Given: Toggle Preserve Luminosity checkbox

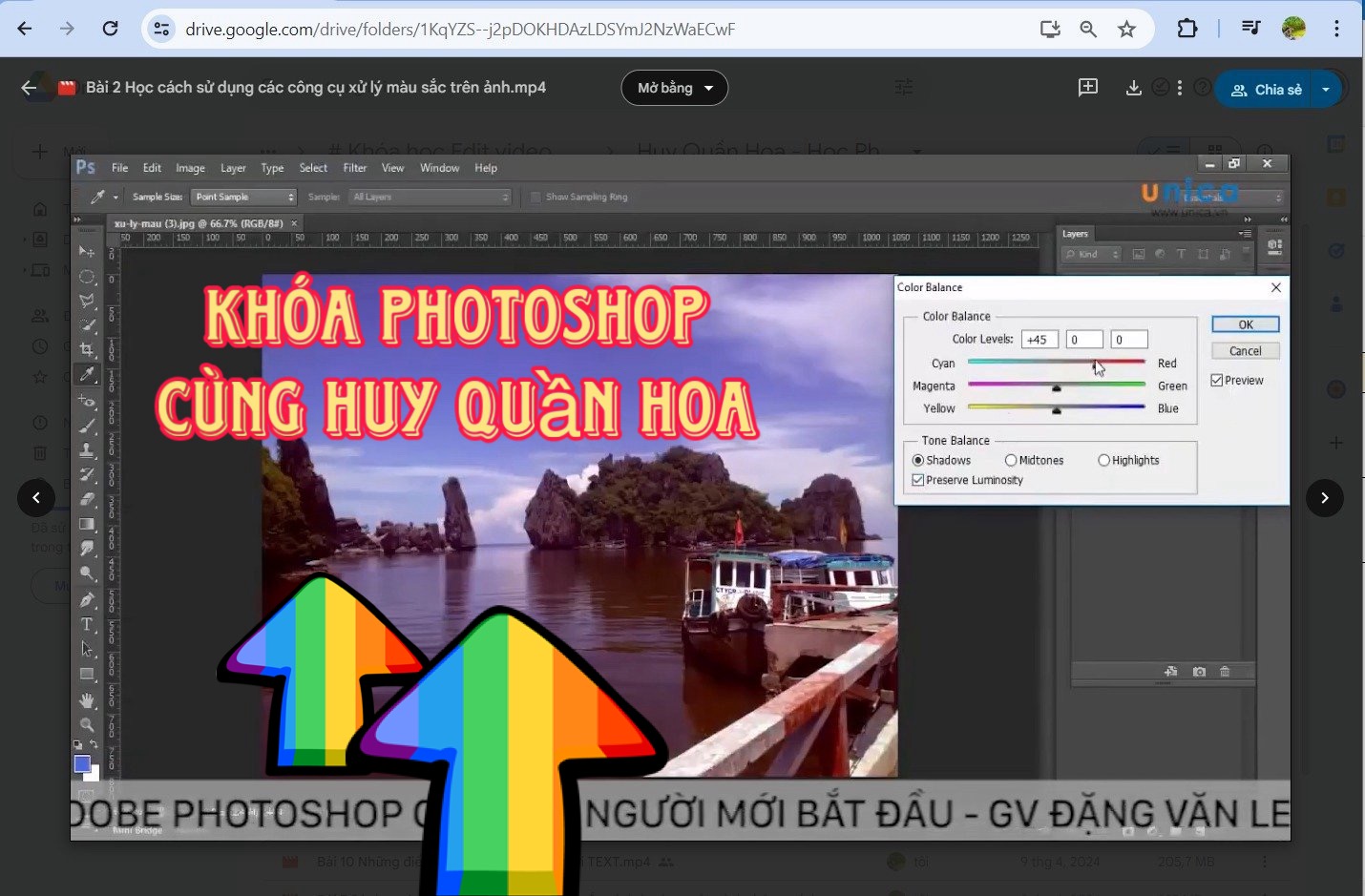Looking at the screenshot, I should (x=918, y=480).
